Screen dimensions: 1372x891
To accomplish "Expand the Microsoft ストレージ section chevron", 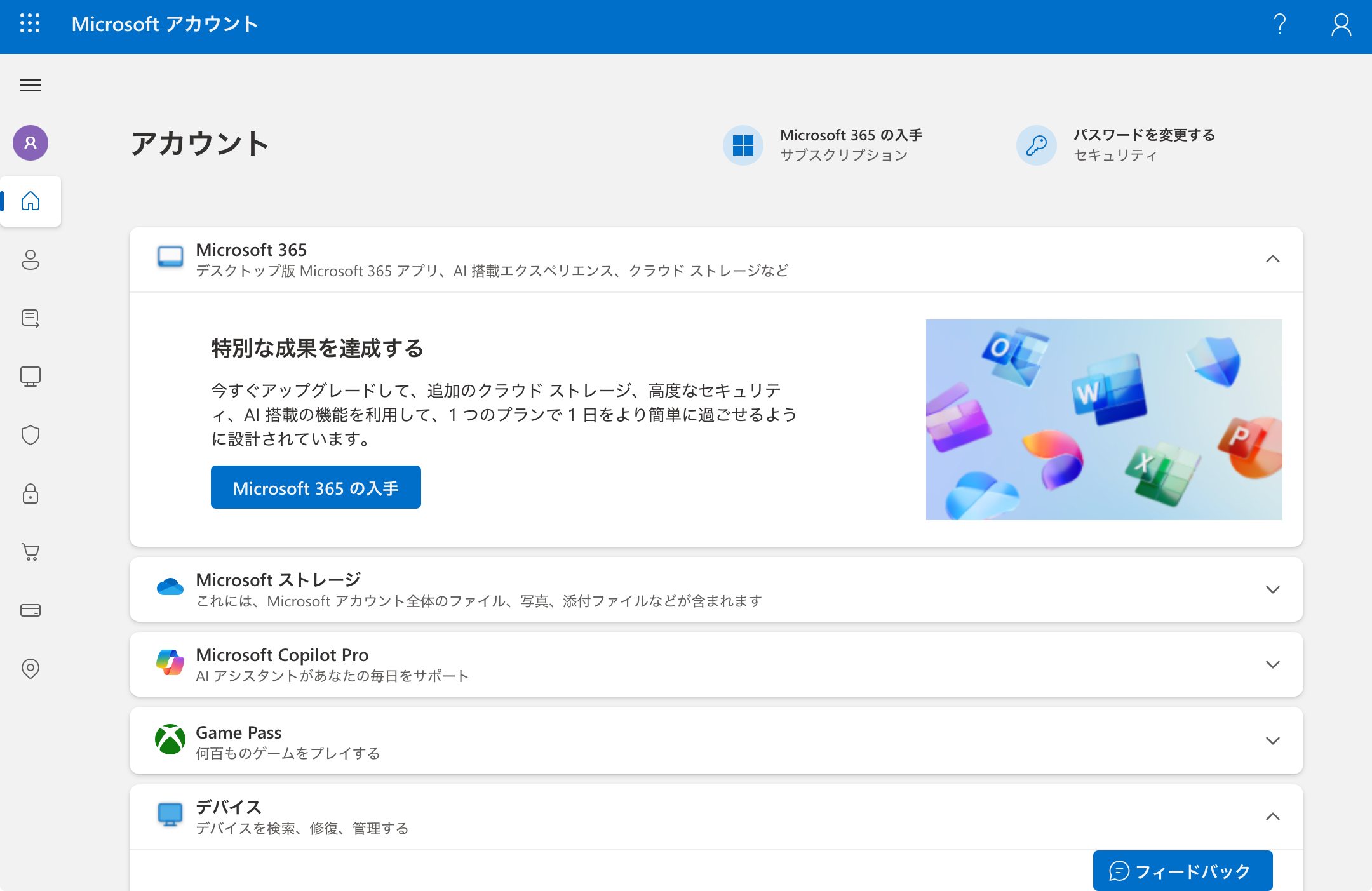I will [1273, 589].
